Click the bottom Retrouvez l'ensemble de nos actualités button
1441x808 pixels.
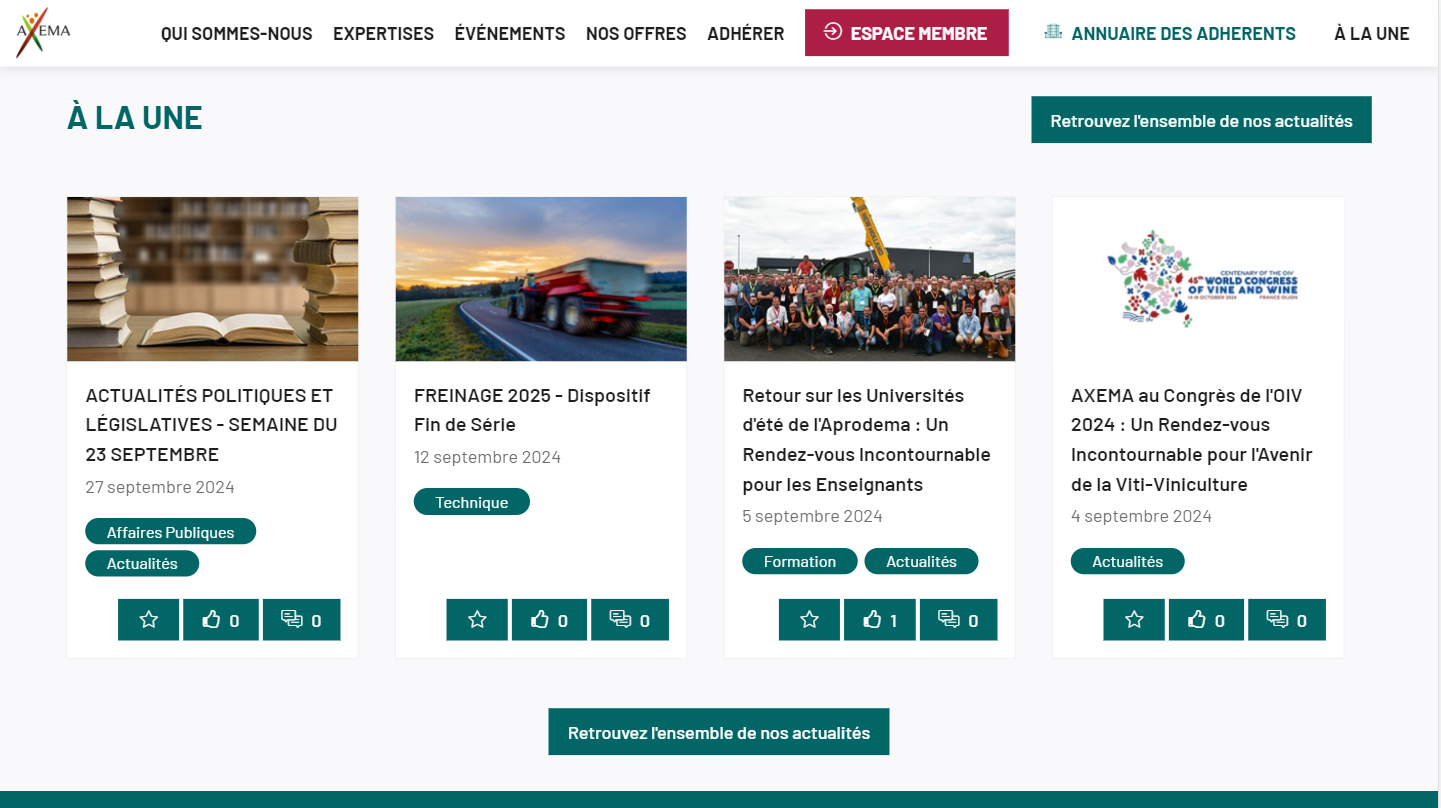719,732
